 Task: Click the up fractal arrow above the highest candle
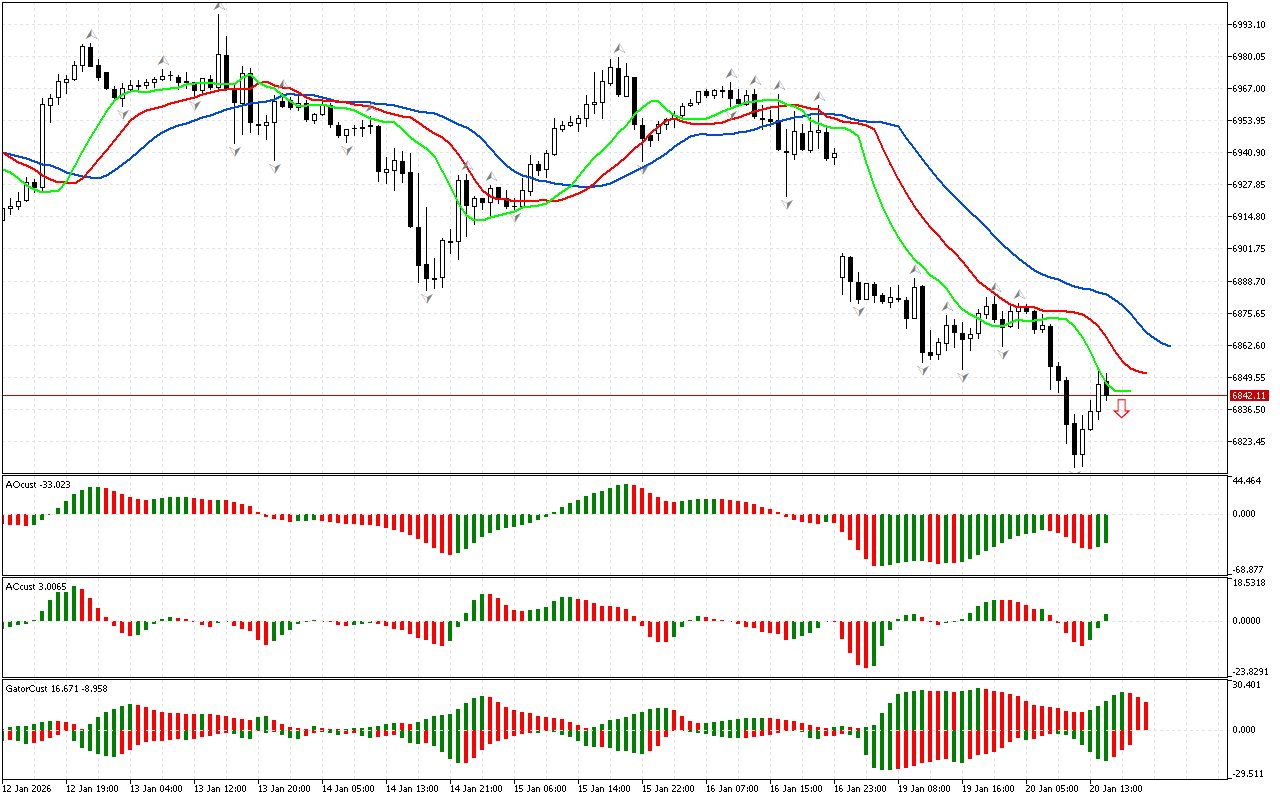pyautogui.click(x=219, y=7)
